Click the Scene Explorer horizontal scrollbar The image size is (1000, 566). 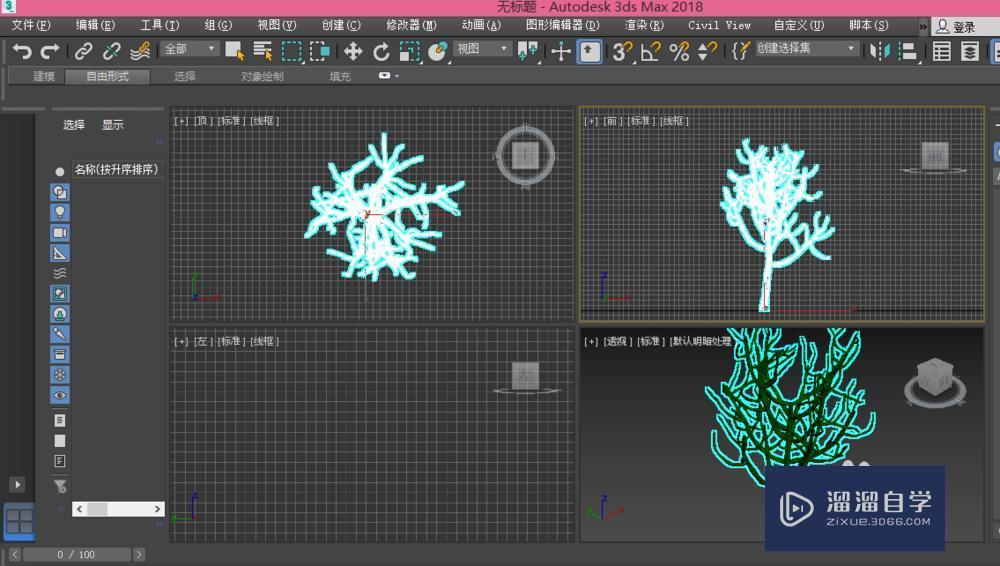(x=118, y=509)
